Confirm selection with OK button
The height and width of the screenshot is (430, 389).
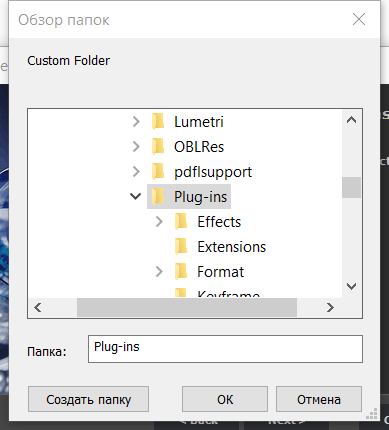click(225, 399)
